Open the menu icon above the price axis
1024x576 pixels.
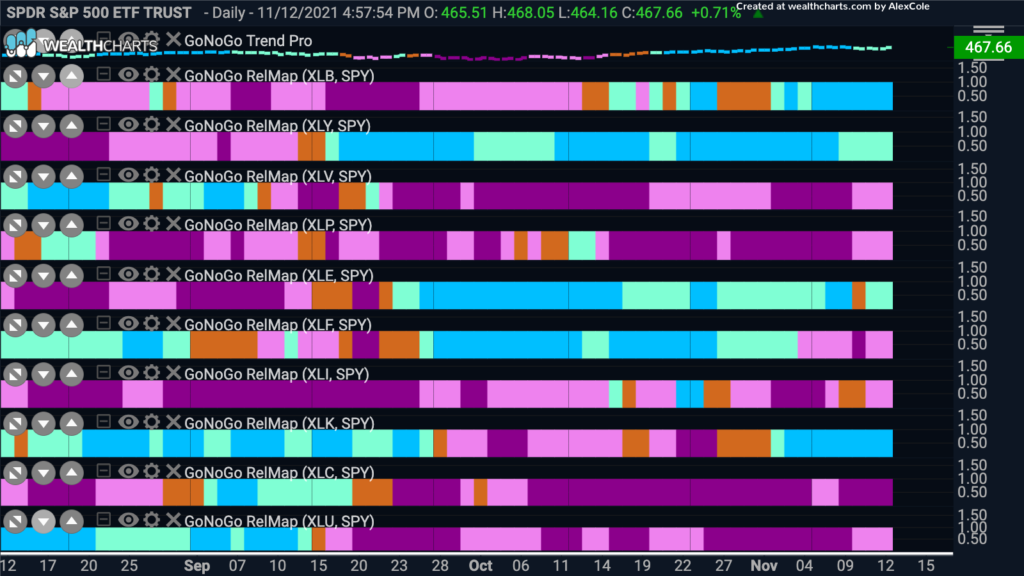(989, 29)
